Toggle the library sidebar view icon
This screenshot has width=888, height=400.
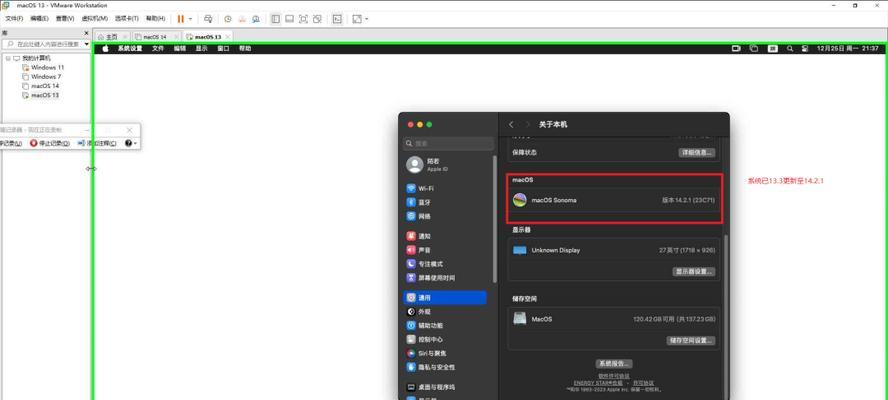pos(275,19)
